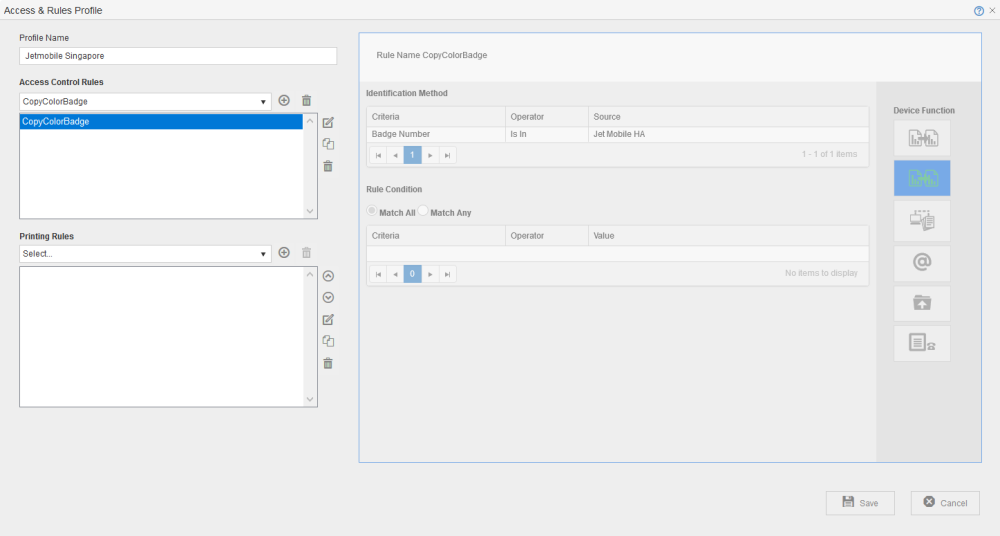Screen dimensions: 1000x536
Task: Click the Profile Name input field
Action: (x=178, y=56)
